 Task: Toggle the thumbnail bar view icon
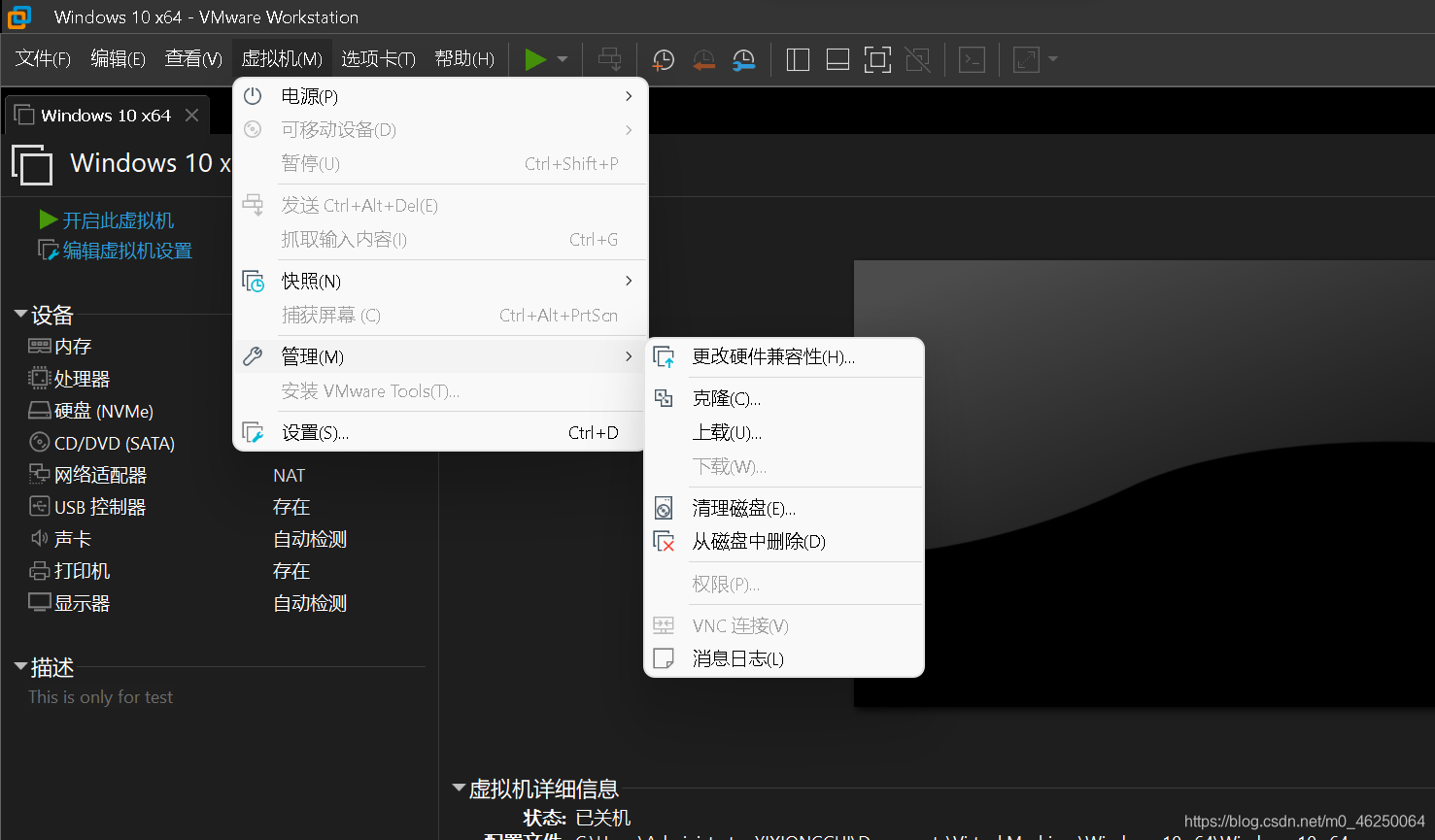837,59
